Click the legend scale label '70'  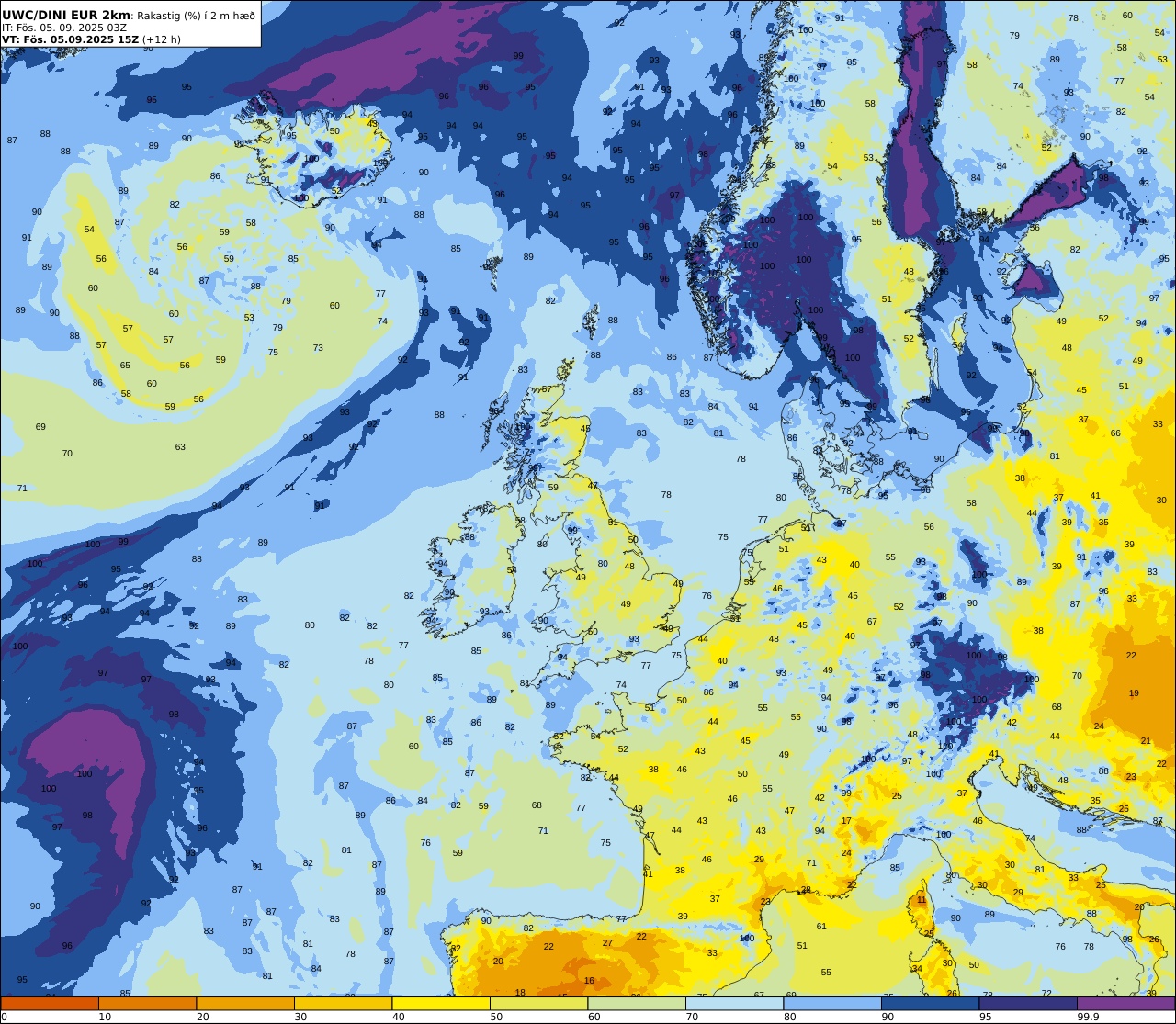(692, 1017)
